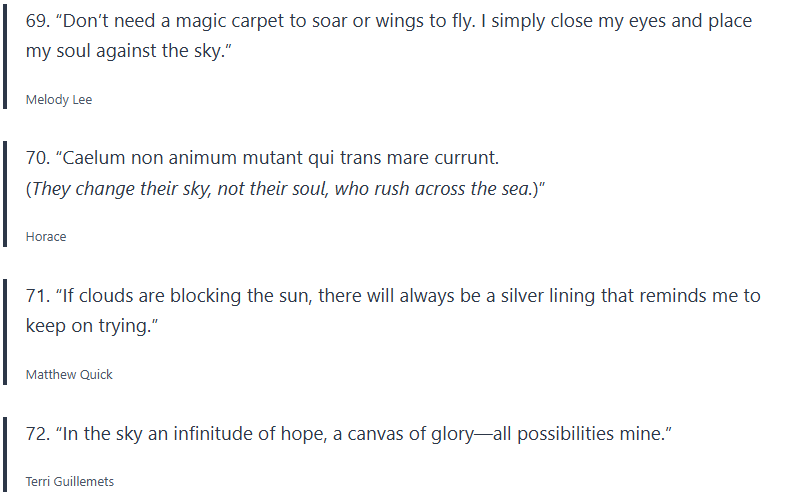The width and height of the screenshot is (808, 496).
Task: Click the quote number 69
Action: click(x=37, y=21)
